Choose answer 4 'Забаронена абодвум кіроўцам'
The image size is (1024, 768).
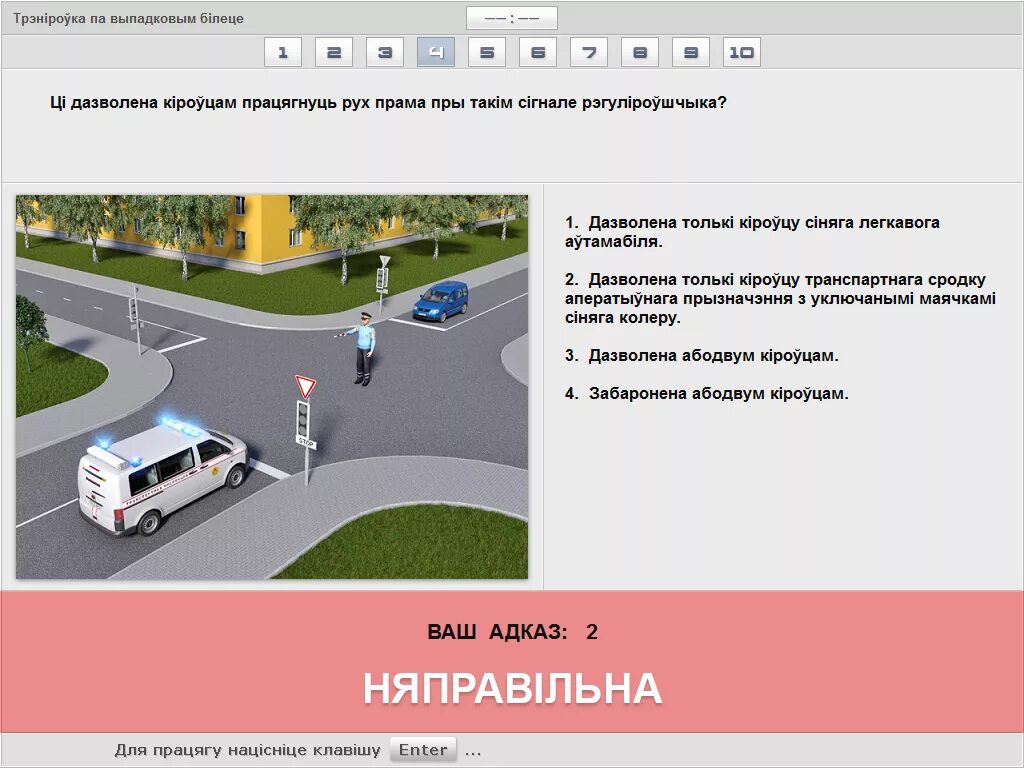707,394
